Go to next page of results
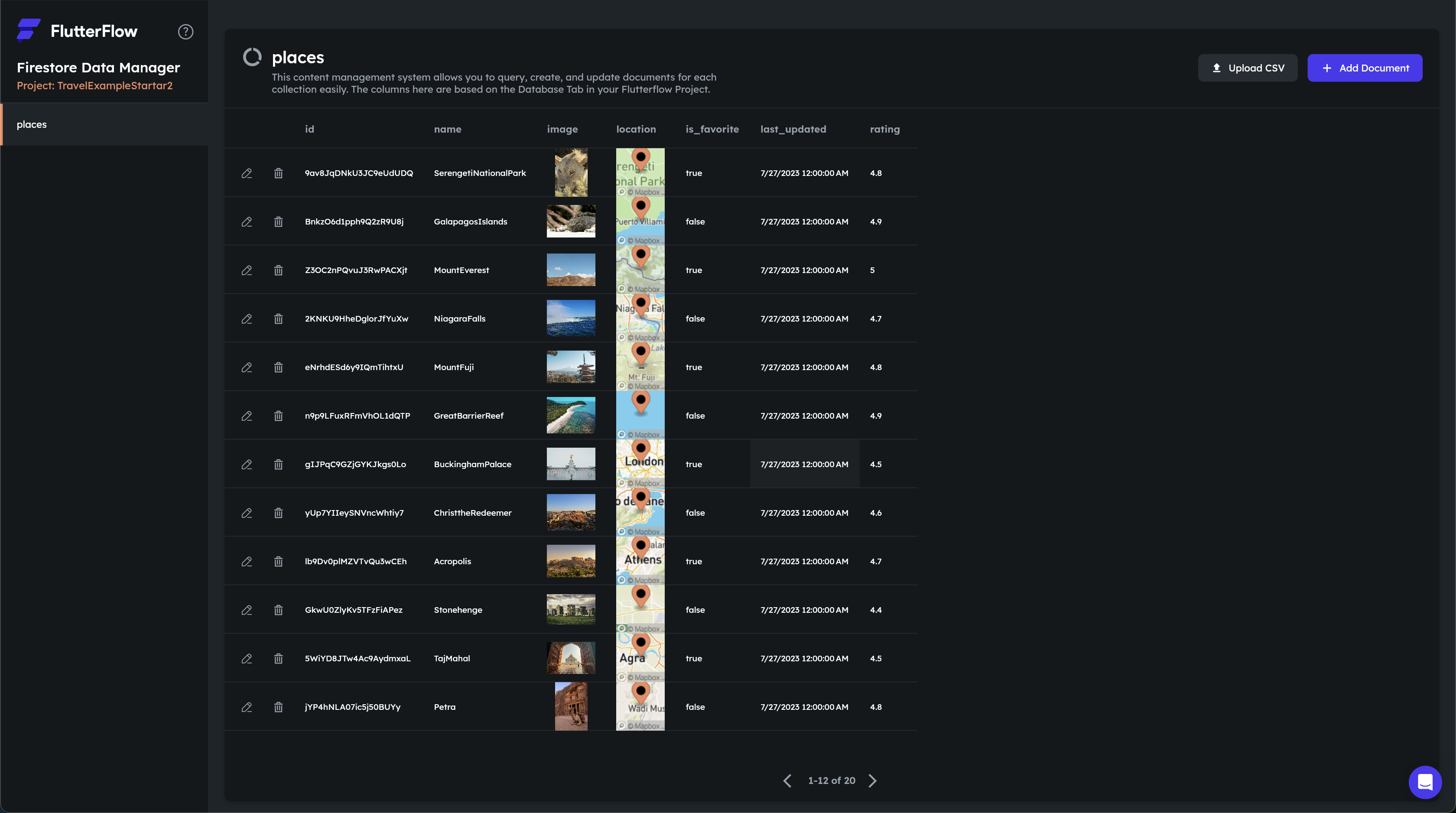This screenshot has width=1456, height=813. (873, 781)
